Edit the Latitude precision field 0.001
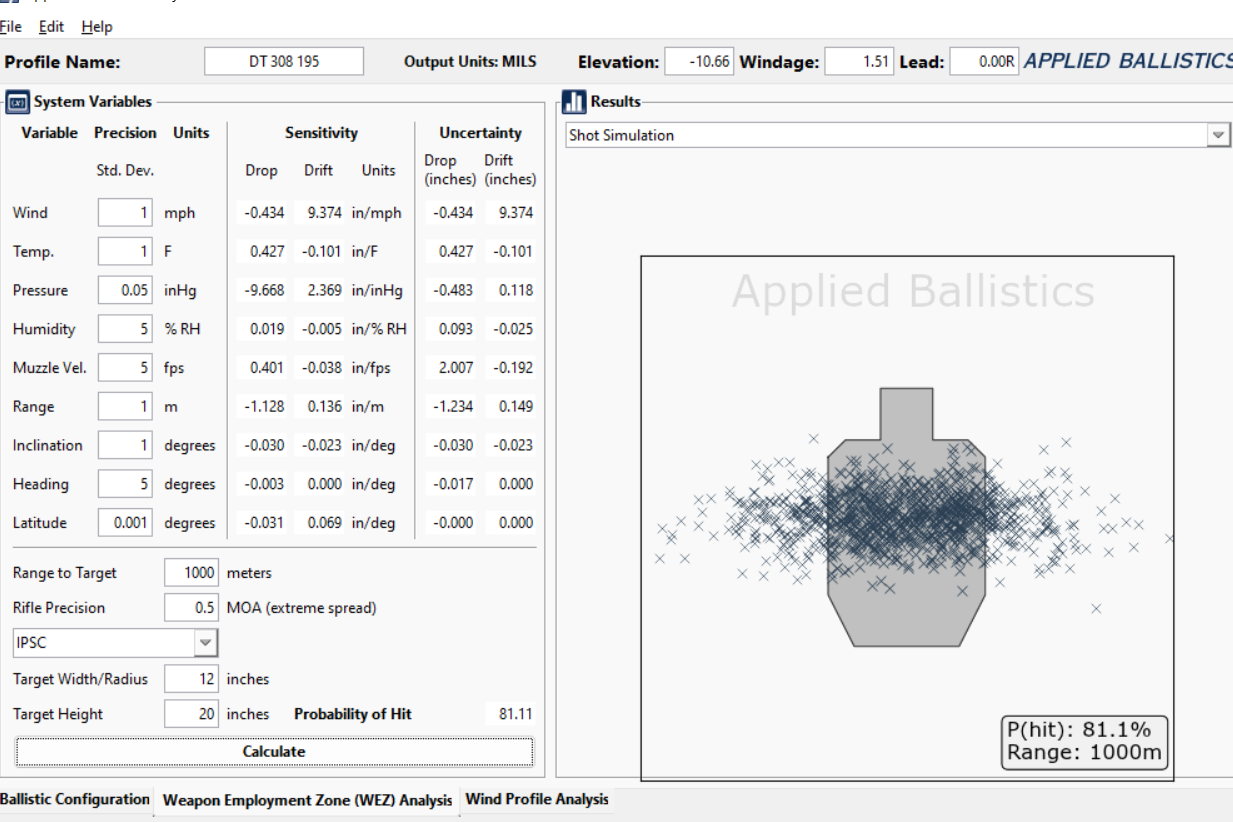The height and width of the screenshot is (822, 1233). pyautogui.click(x=125, y=523)
